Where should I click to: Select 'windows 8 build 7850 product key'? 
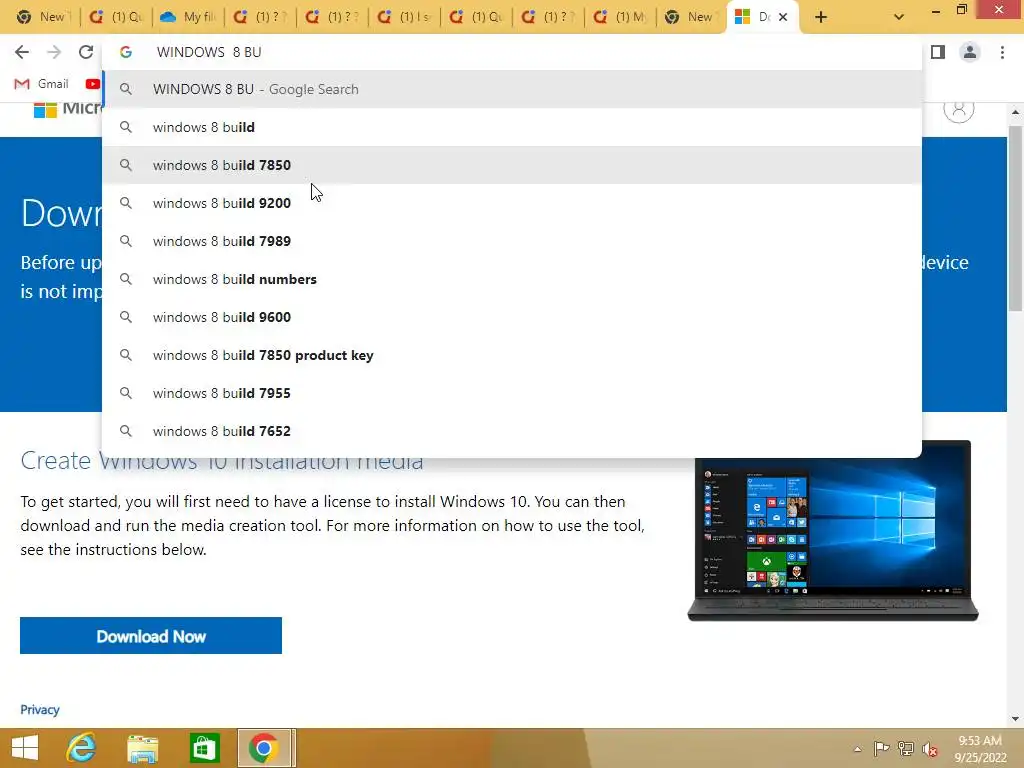tap(512, 355)
